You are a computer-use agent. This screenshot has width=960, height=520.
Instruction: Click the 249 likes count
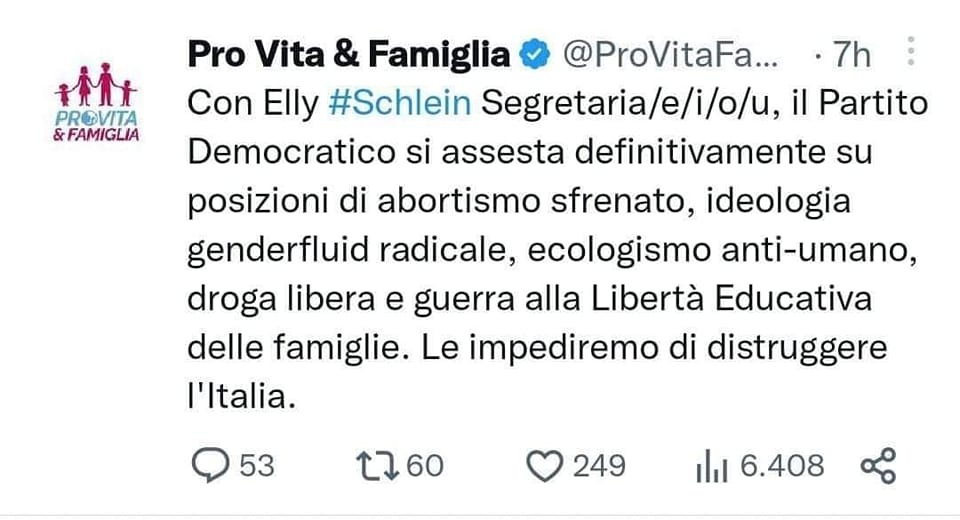(599, 466)
